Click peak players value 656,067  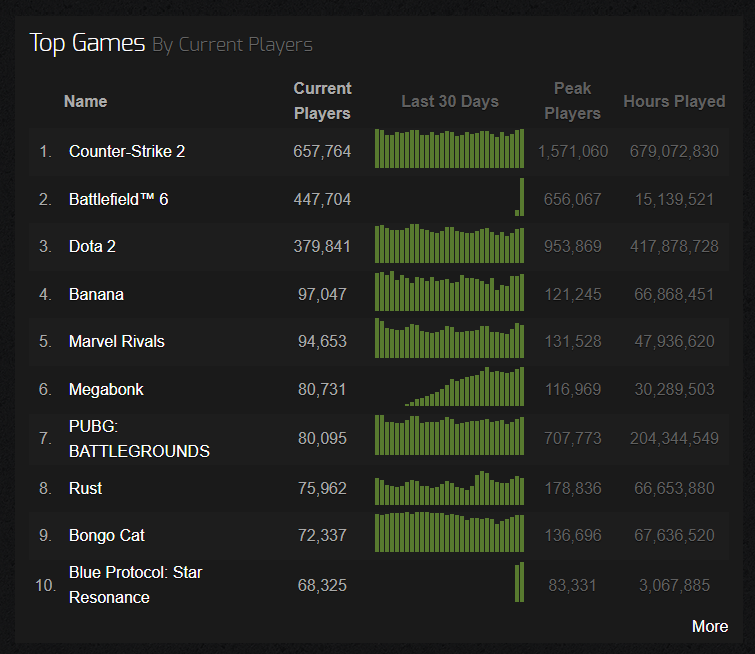tap(573, 199)
